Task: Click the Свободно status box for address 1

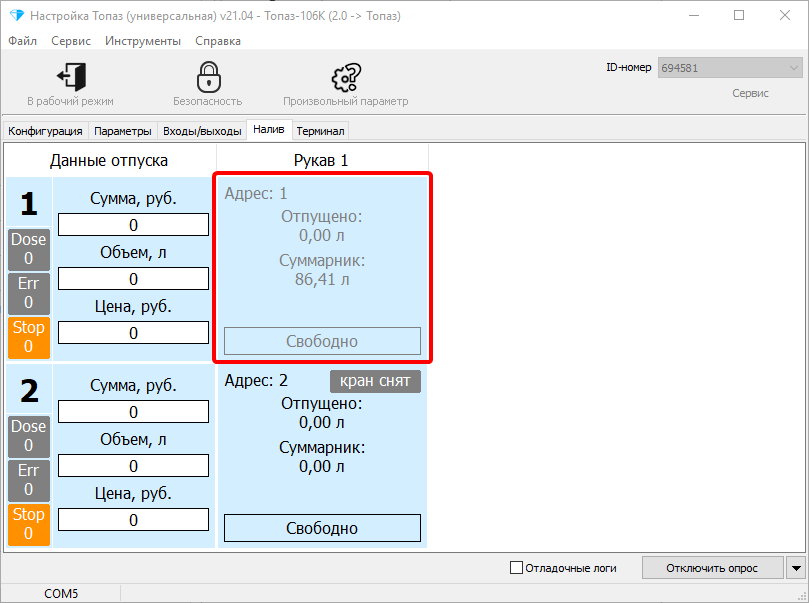Action: pos(322,341)
